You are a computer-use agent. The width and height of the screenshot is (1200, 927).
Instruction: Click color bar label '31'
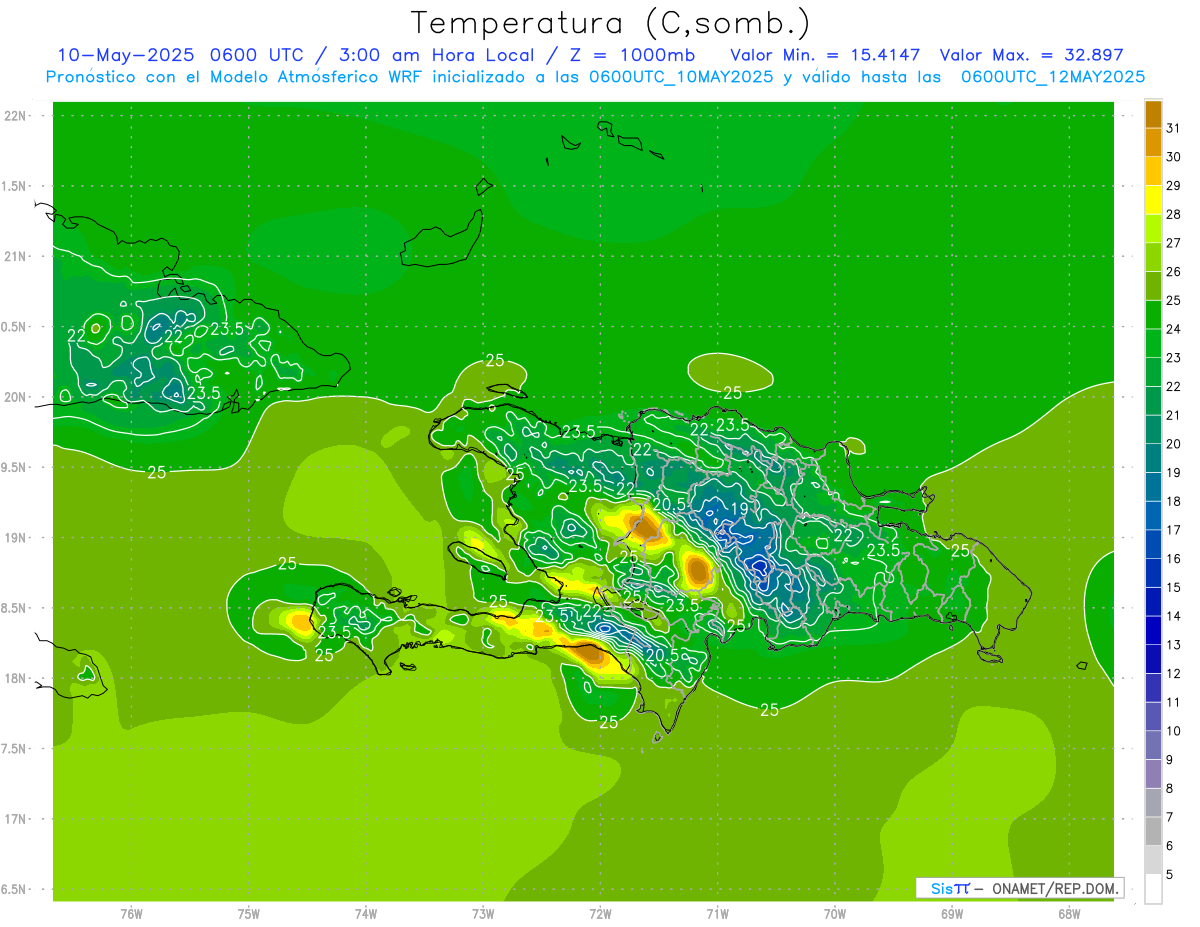tap(1174, 128)
